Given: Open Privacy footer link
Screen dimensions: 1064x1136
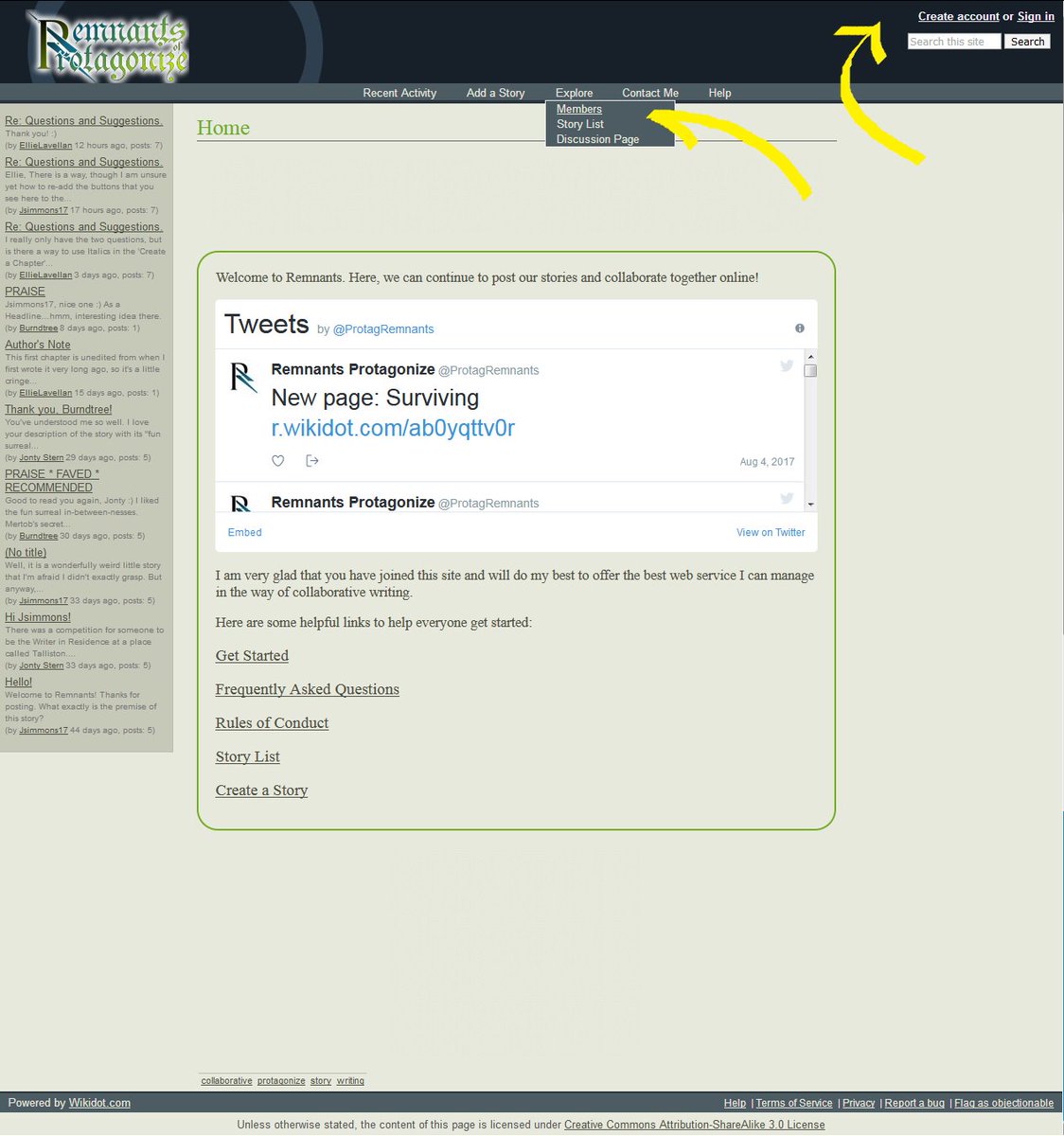Looking at the screenshot, I should 859,1103.
